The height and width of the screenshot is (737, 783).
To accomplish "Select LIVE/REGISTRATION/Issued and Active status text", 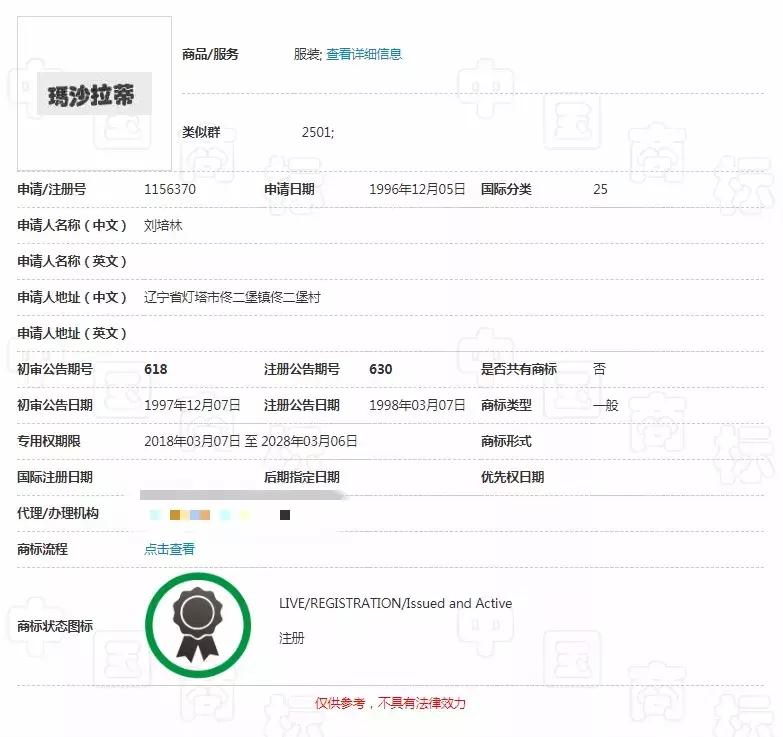I will click(395, 603).
